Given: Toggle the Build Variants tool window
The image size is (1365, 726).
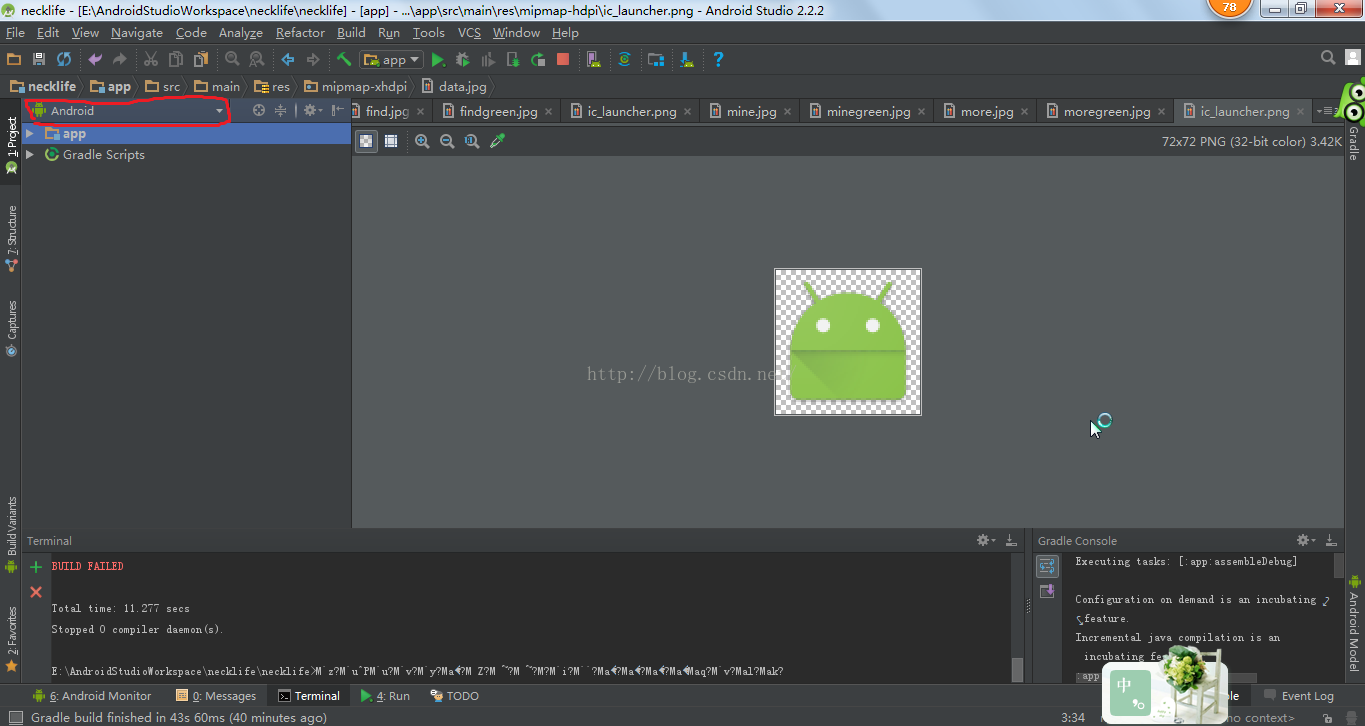Looking at the screenshot, I should tap(12, 535).
